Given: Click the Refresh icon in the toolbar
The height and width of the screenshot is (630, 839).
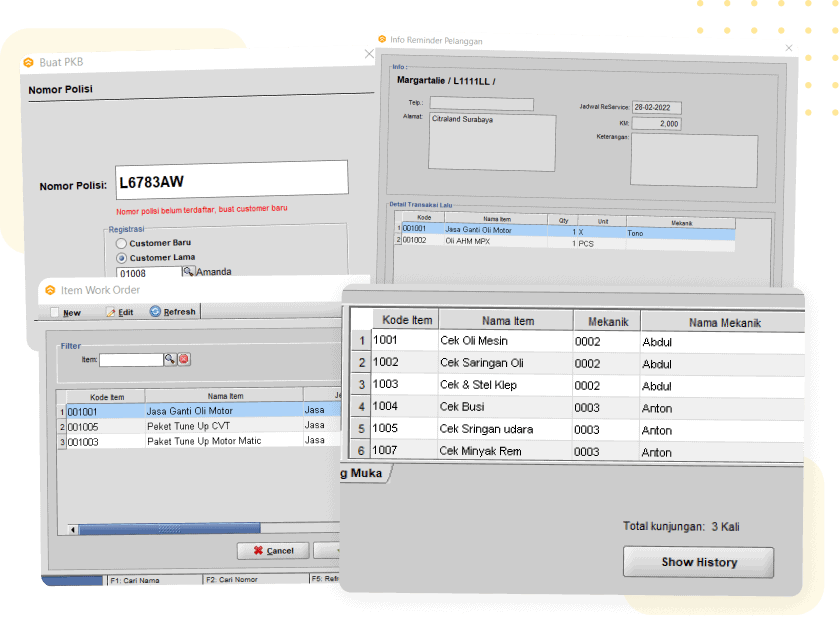Looking at the screenshot, I should pyautogui.click(x=155, y=312).
